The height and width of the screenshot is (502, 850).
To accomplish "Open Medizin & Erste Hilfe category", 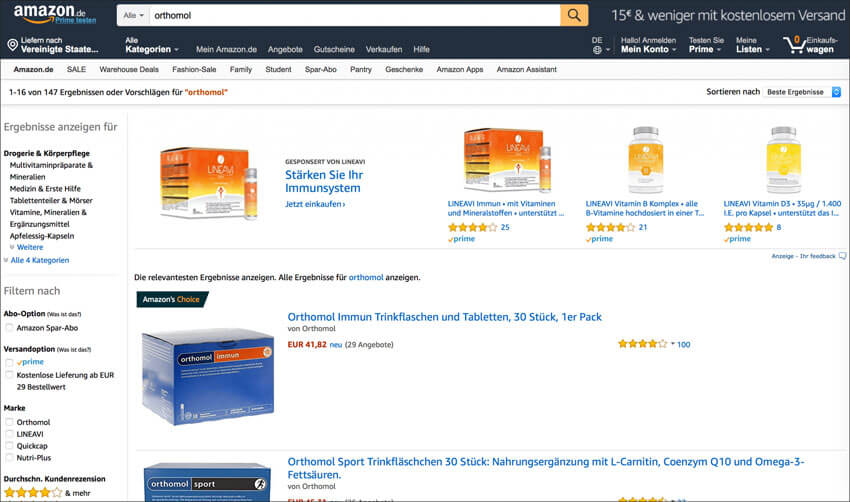I will click(x=45, y=189).
